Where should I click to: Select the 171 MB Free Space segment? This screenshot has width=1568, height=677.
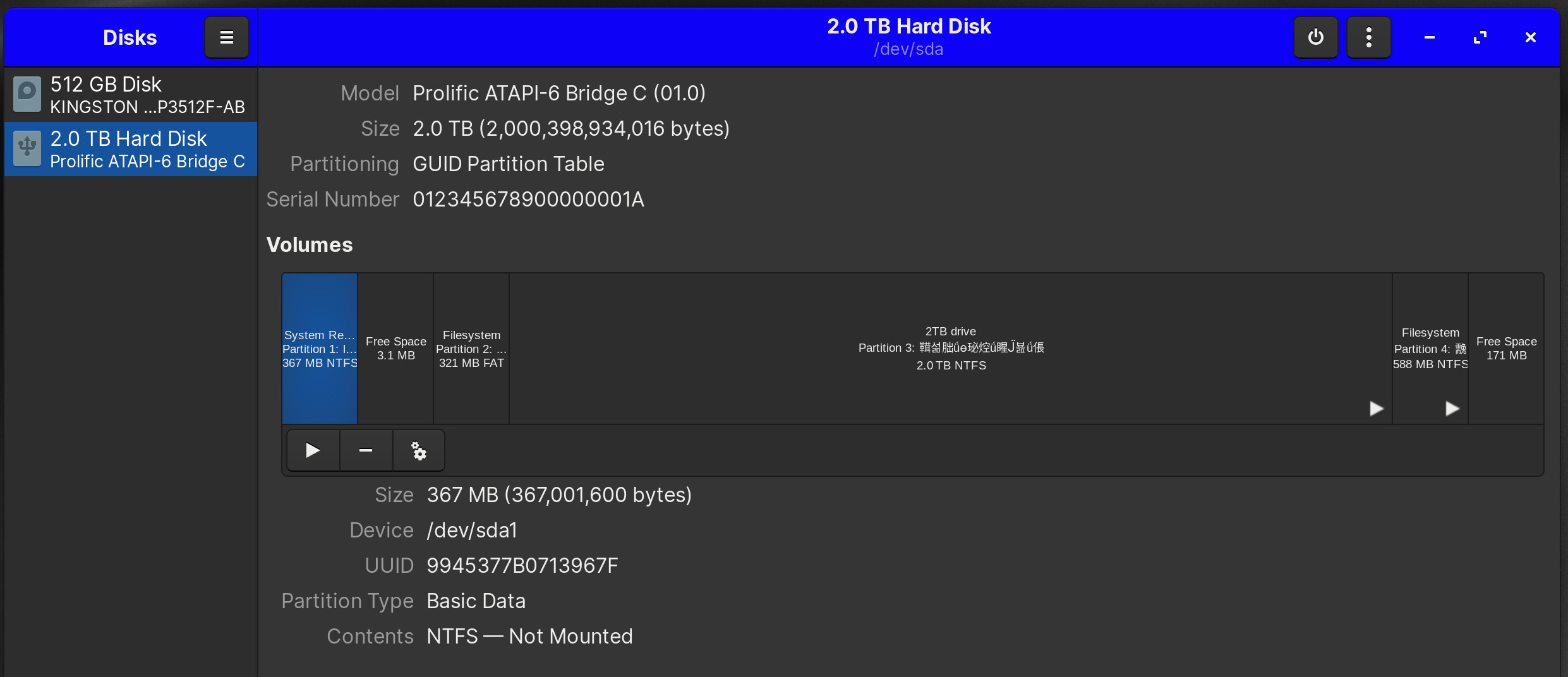click(x=1506, y=347)
